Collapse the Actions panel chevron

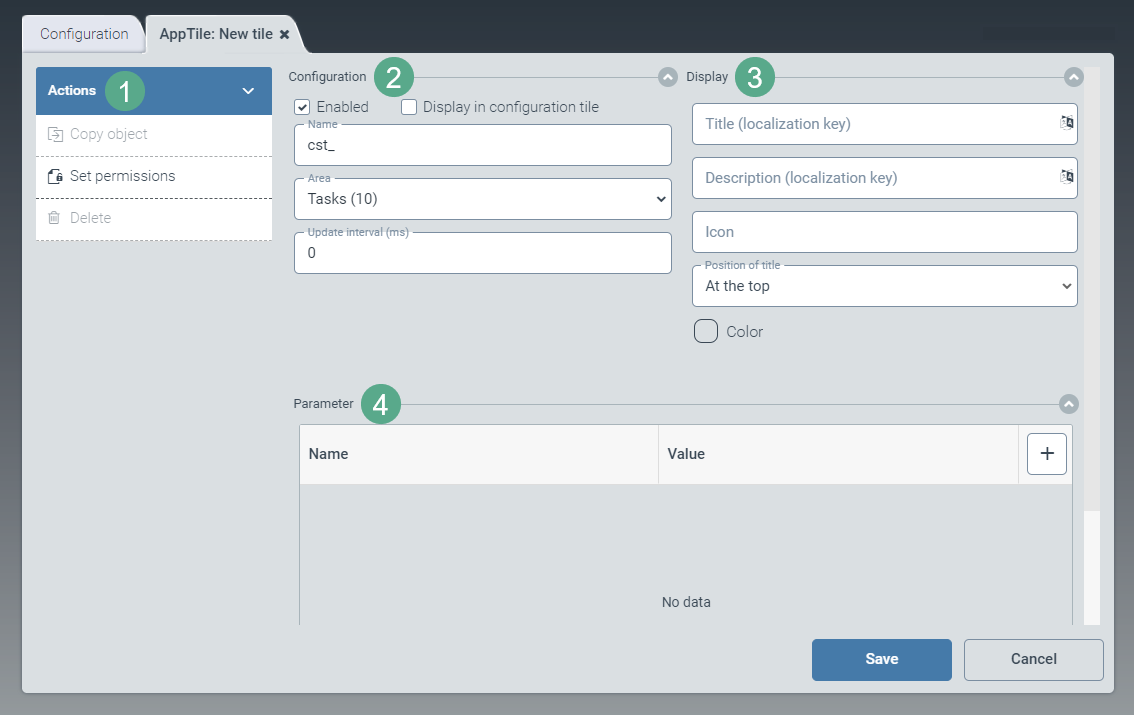point(249,91)
